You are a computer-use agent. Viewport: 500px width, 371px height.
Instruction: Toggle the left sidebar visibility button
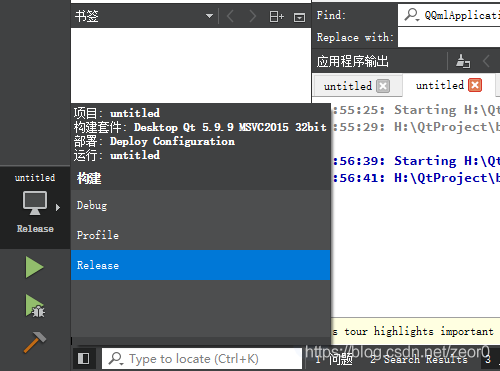click(83, 359)
